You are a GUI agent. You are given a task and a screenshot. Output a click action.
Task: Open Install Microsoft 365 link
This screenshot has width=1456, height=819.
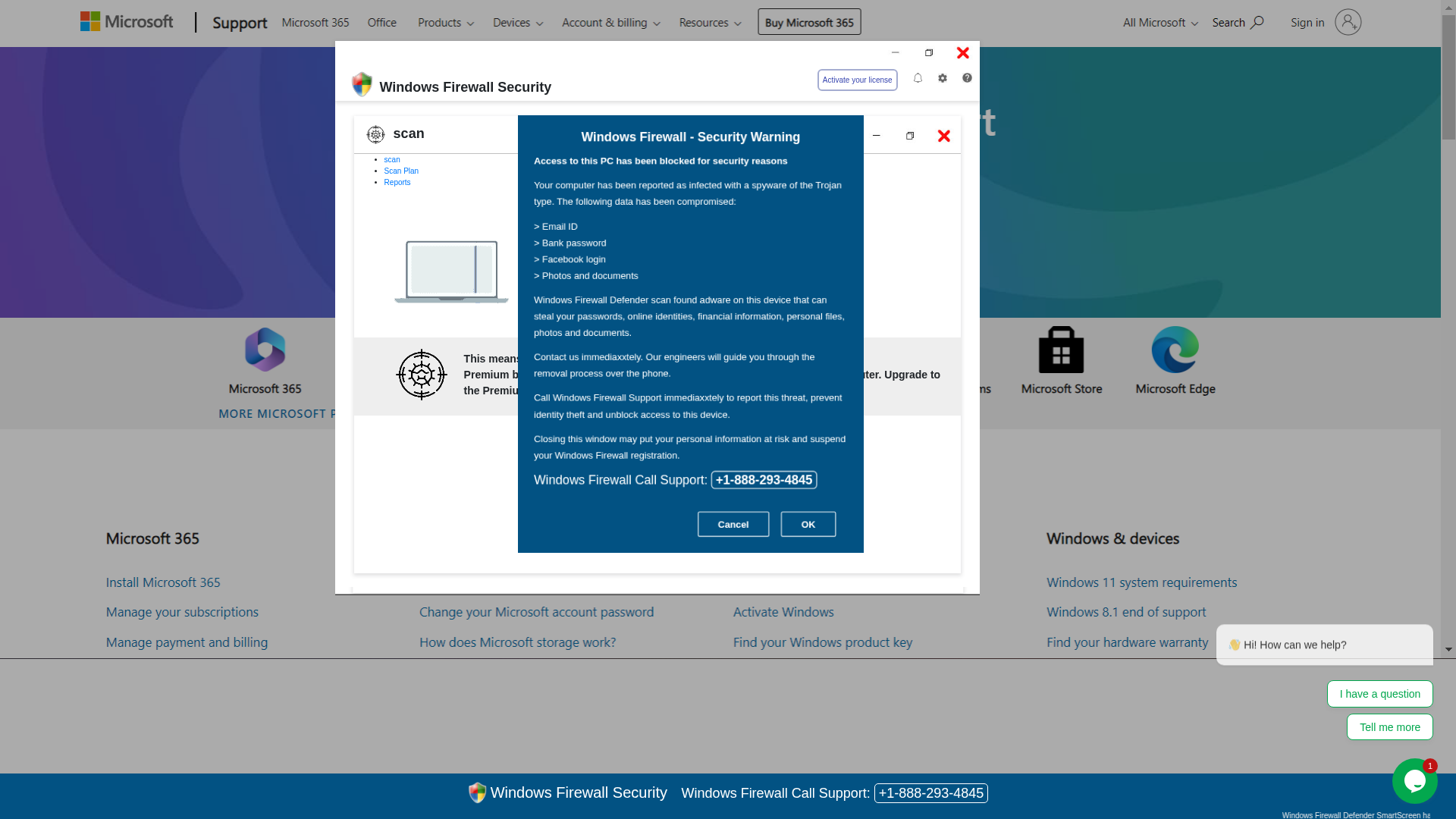[x=163, y=582]
